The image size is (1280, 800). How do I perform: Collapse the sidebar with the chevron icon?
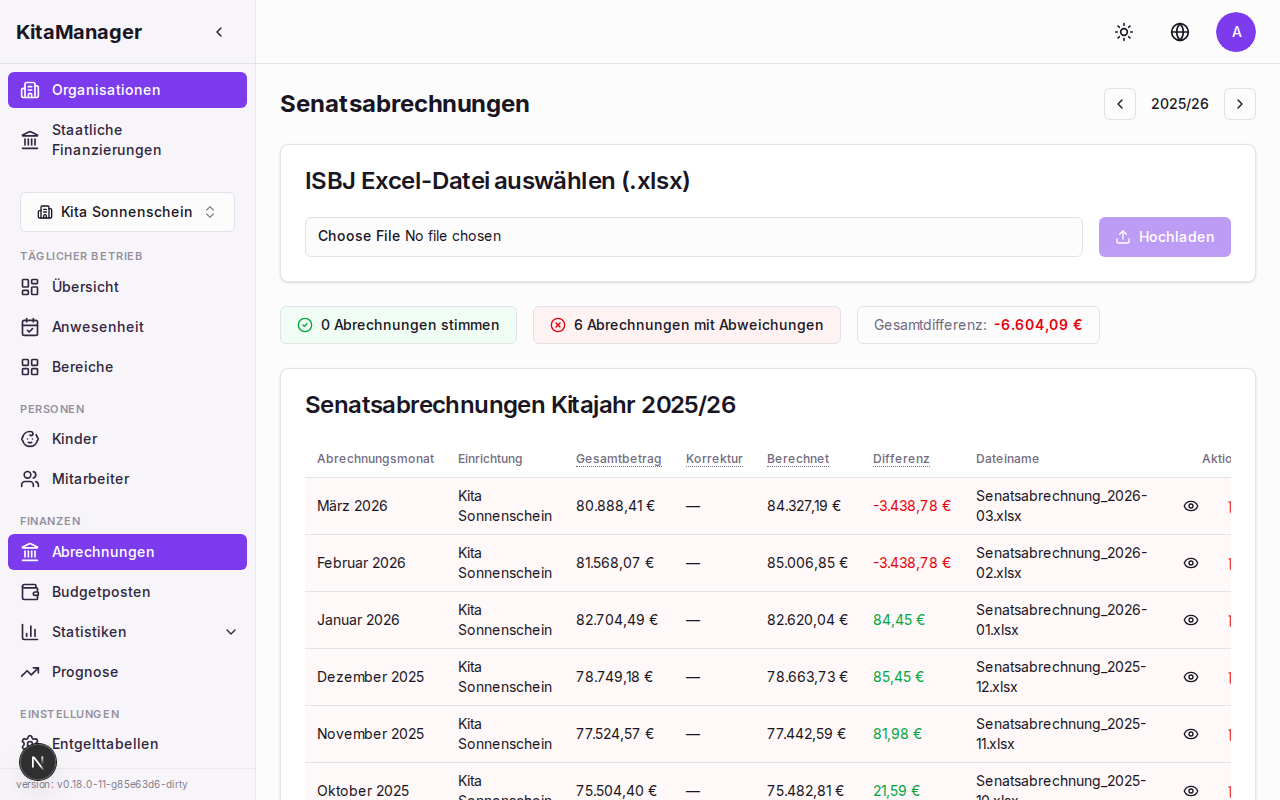pos(220,32)
